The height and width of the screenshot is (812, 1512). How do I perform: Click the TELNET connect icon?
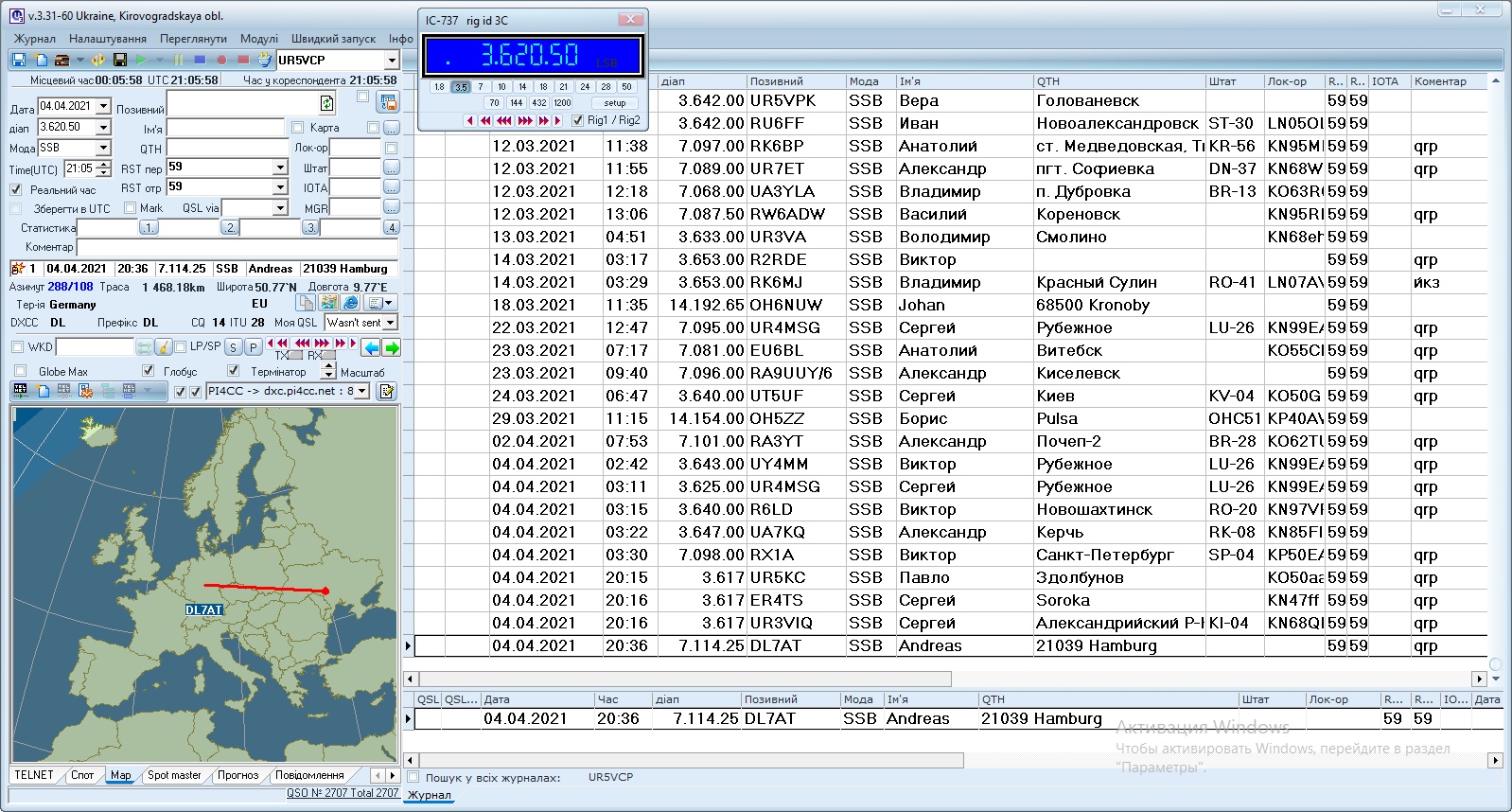(21, 391)
